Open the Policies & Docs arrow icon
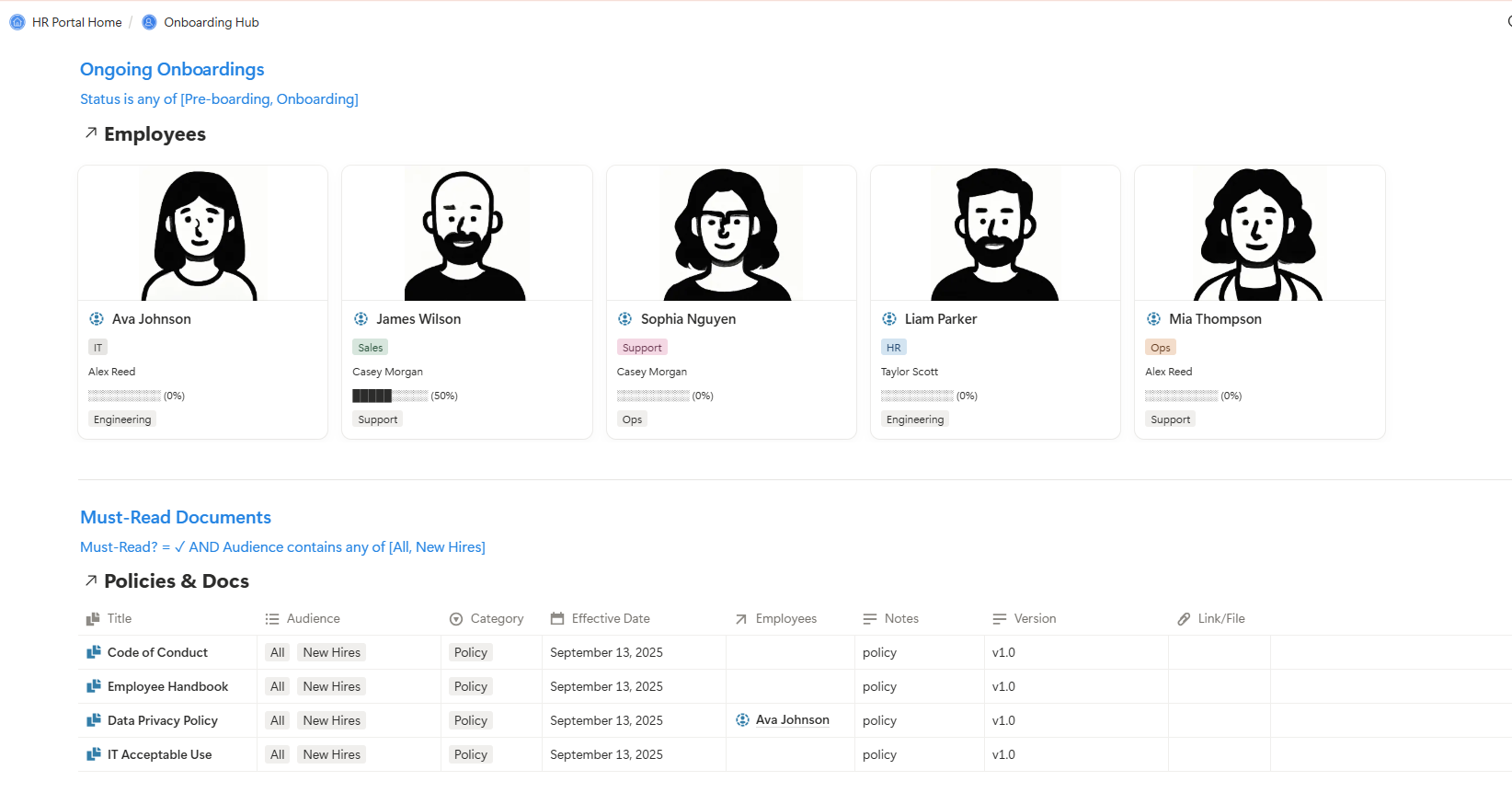1512x804 pixels. [91, 580]
